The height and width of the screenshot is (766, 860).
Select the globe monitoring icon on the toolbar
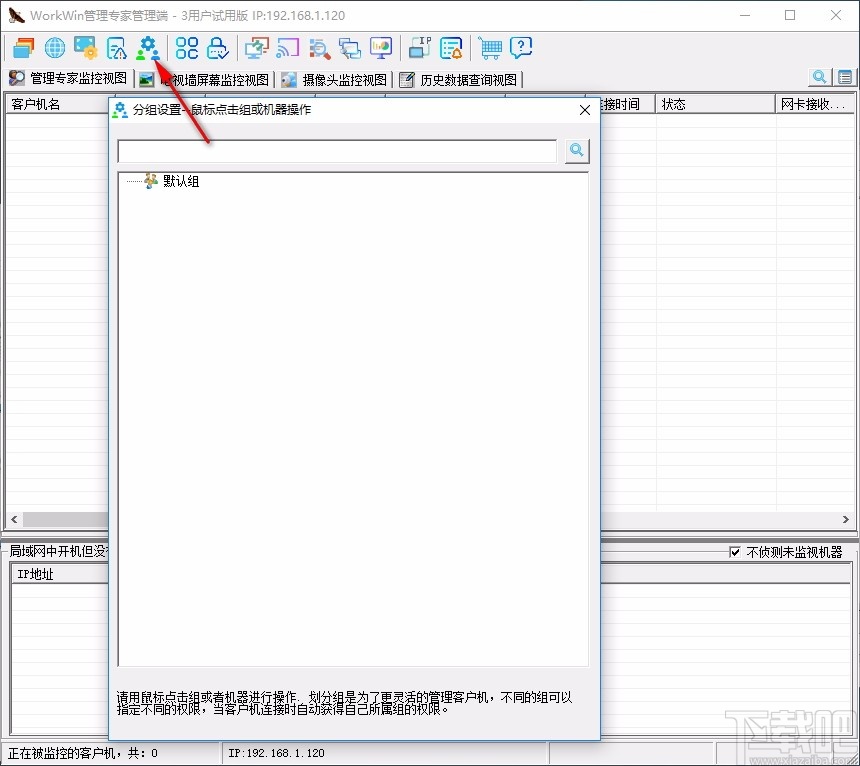[54, 47]
